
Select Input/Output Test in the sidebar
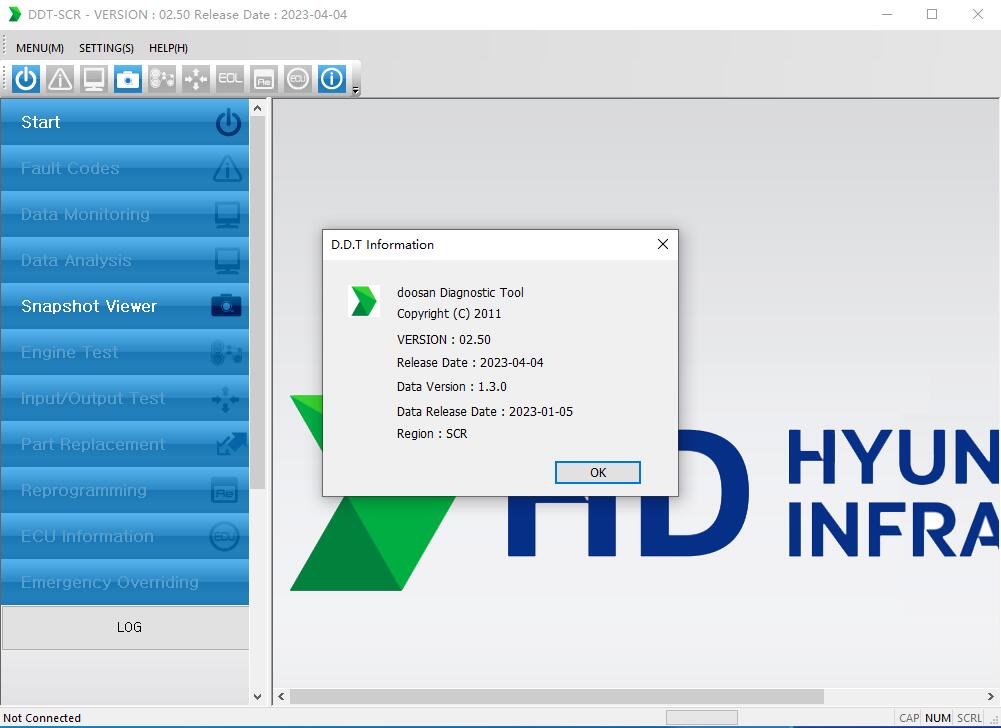[124, 398]
